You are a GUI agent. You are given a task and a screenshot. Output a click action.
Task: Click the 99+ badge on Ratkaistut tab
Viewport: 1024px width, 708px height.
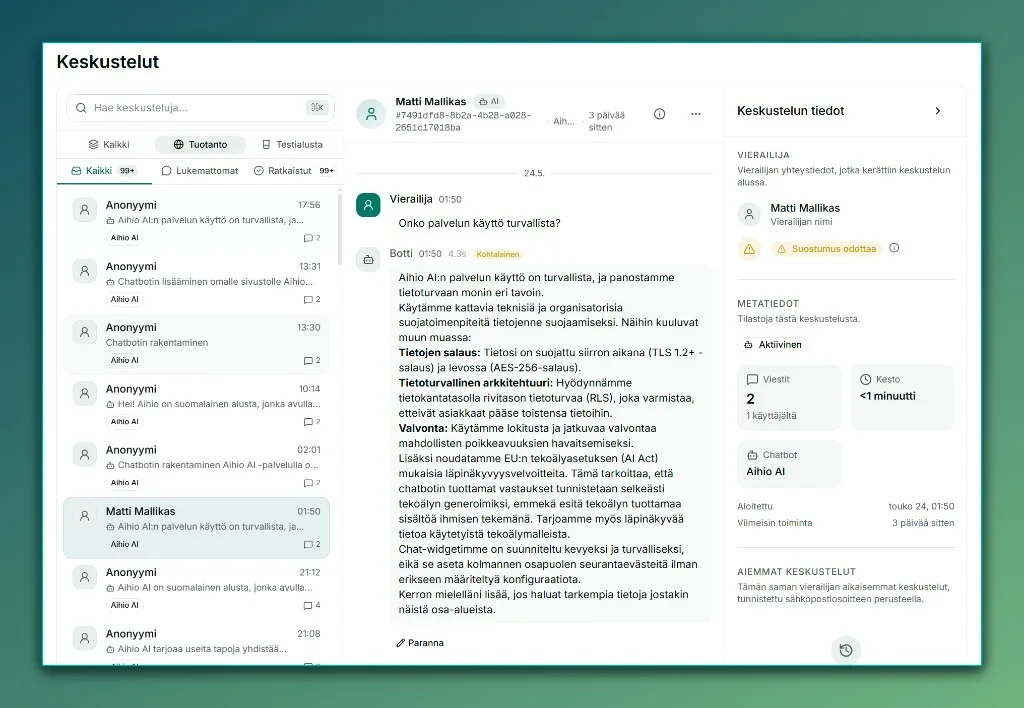click(327, 170)
